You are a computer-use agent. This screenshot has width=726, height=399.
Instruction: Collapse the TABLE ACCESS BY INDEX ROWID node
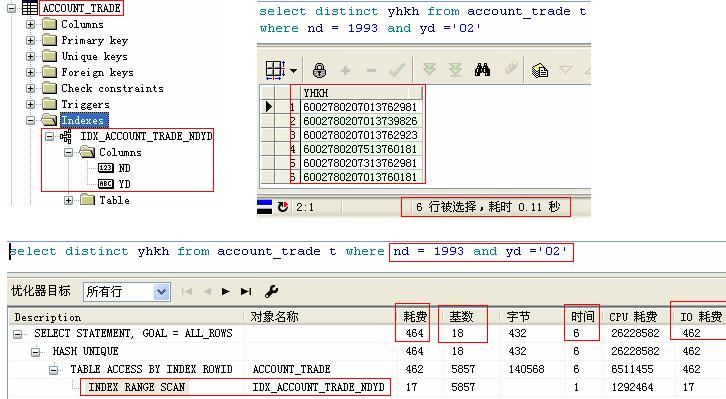pyautogui.click(x=54, y=370)
